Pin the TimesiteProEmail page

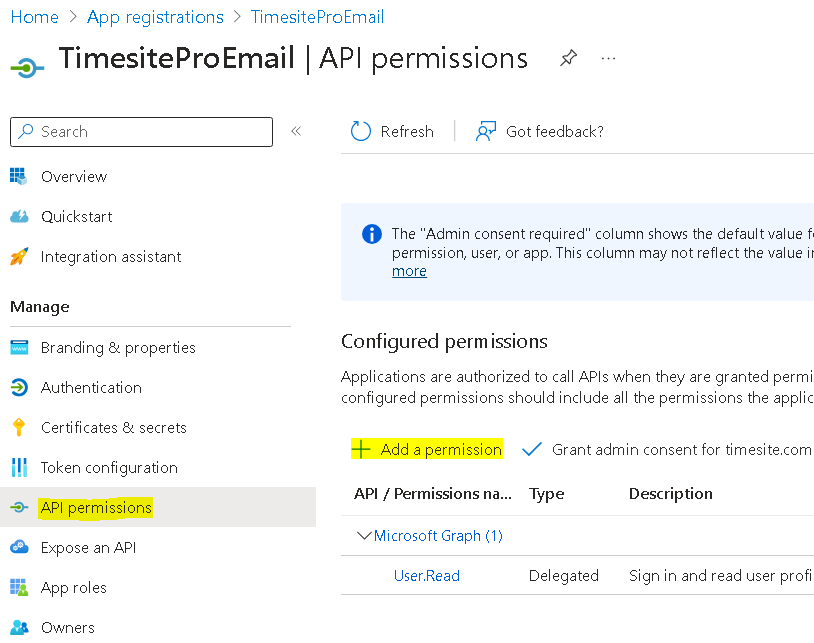[x=568, y=59]
